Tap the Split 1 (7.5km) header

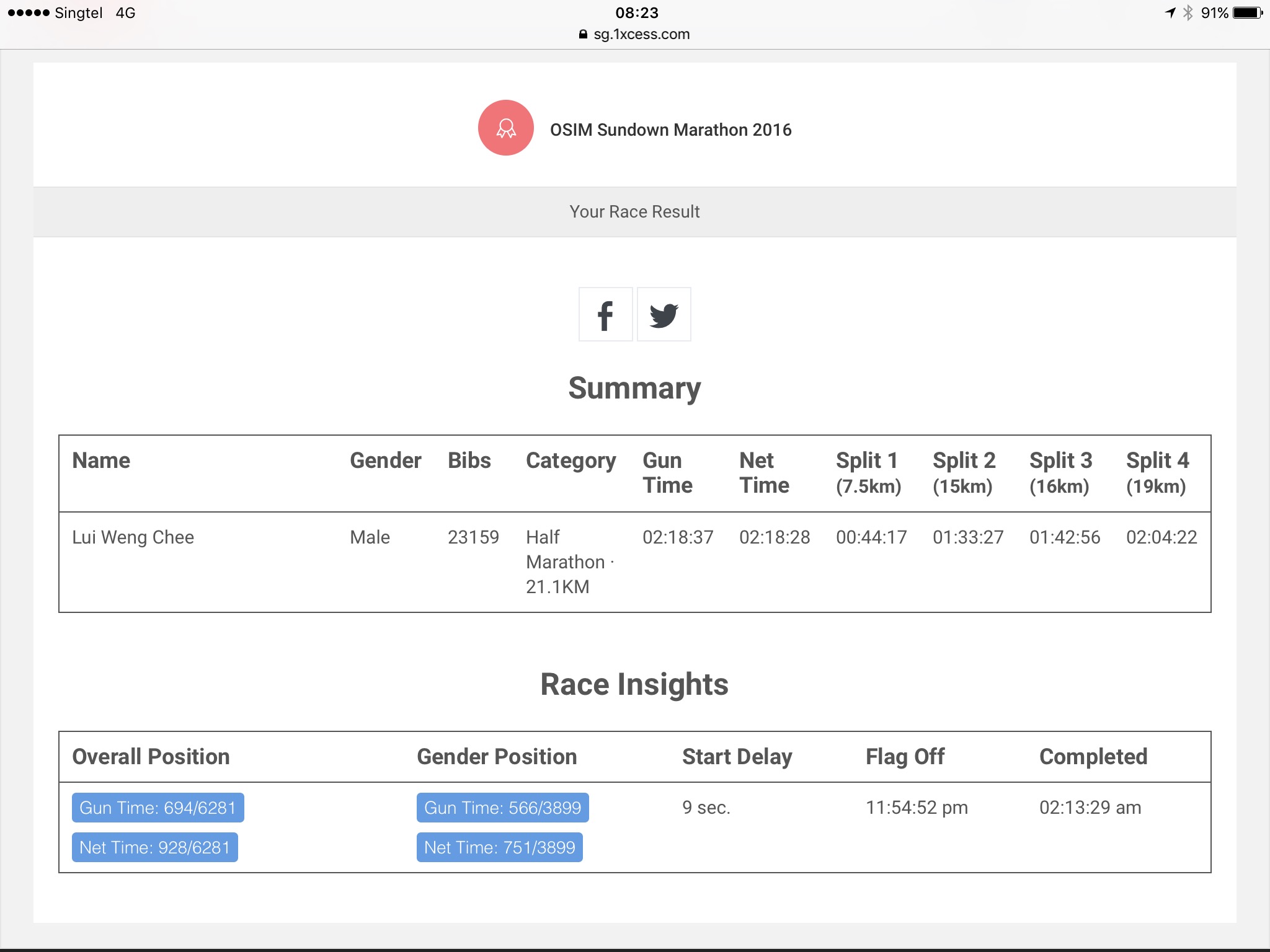tap(869, 473)
